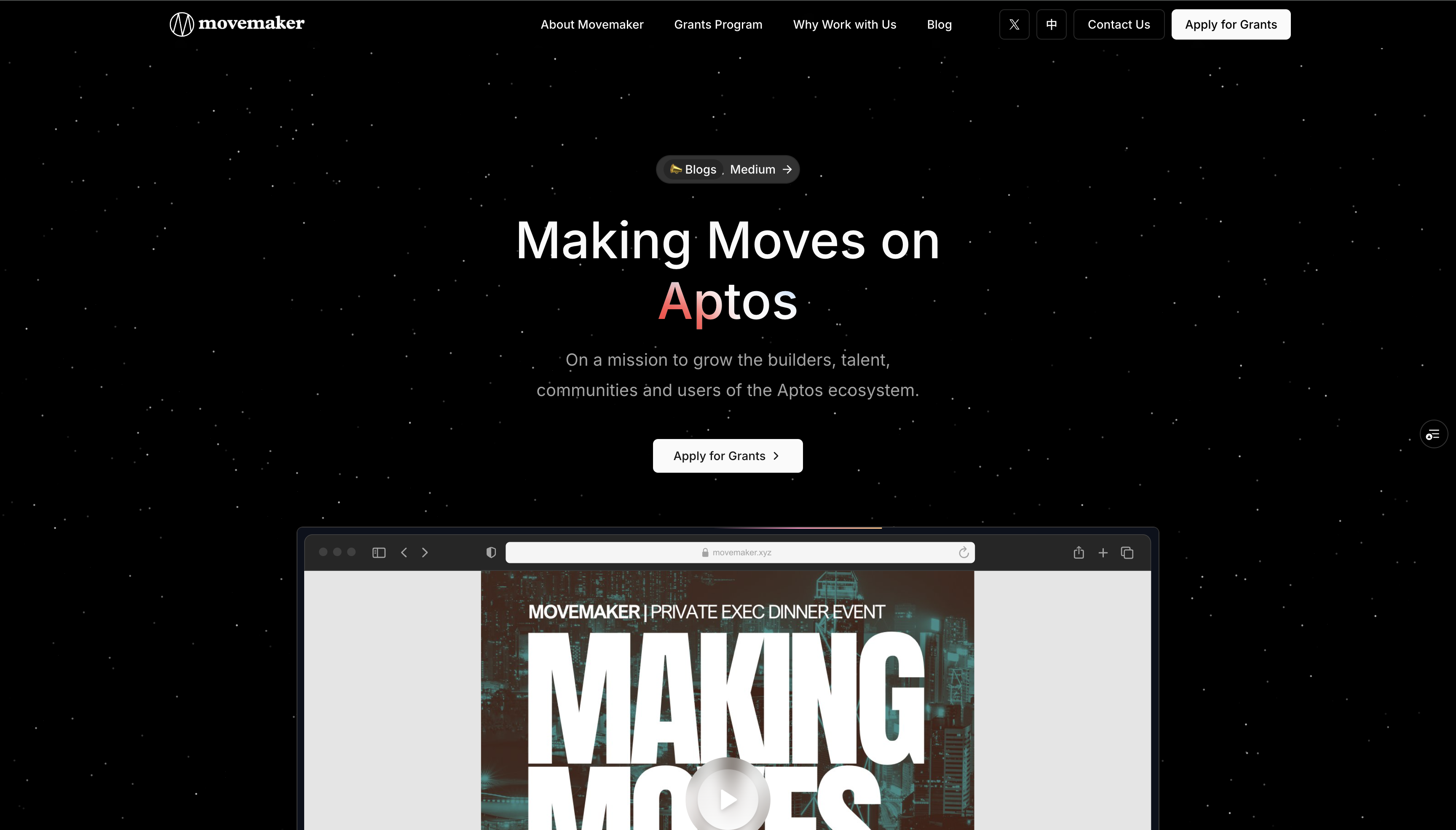The width and height of the screenshot is (1456, 830).
Task: Click the shield privacy icon in mock browser
Action: [491, 552]
